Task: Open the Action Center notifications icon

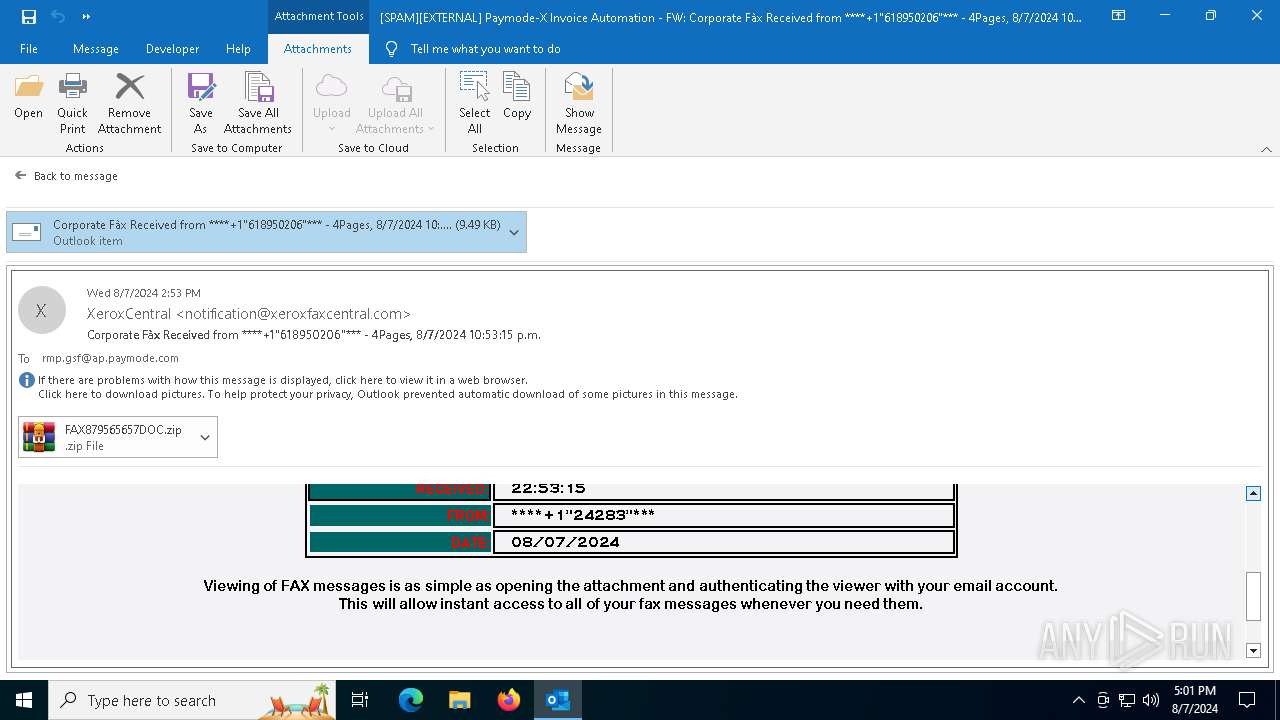Action: point(1247,700)
